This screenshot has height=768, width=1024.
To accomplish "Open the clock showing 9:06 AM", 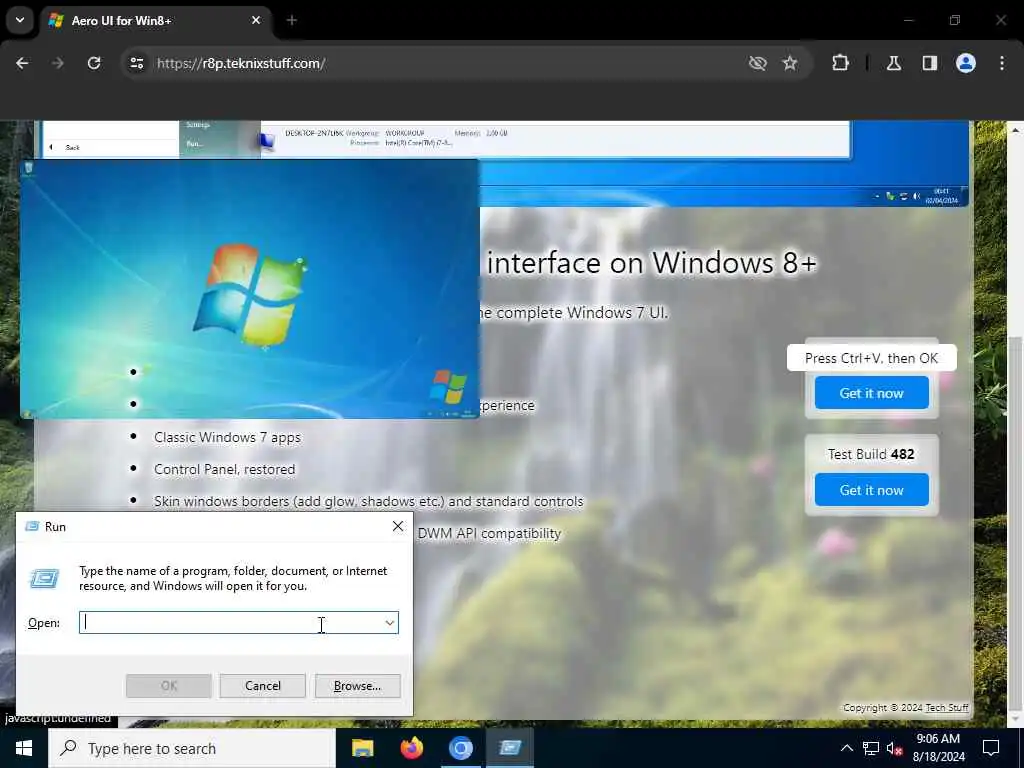I will [x=938, y=748].
